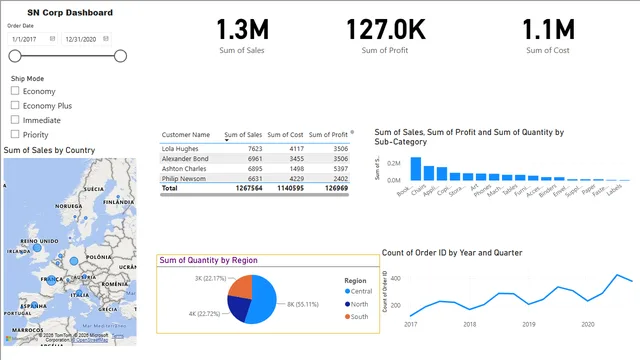Click the Sum of Quantity by Region title
The width and height of the screenshot is (640, 360).
[x=208, y=260]
